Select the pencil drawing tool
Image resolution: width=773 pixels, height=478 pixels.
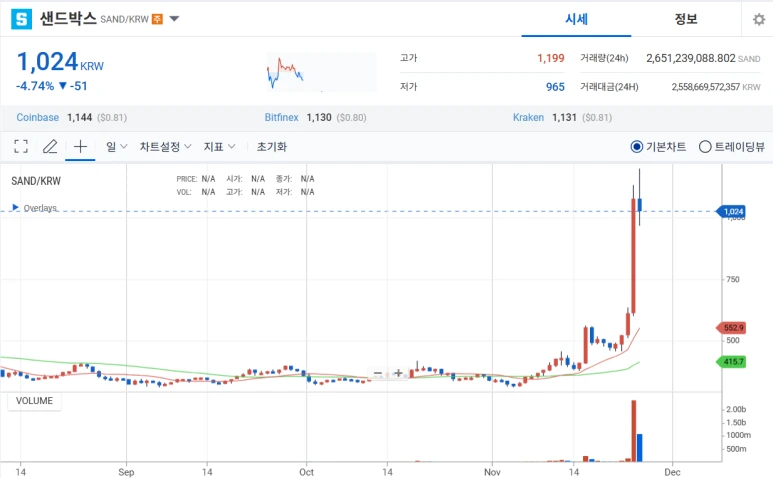click(50, 146)
